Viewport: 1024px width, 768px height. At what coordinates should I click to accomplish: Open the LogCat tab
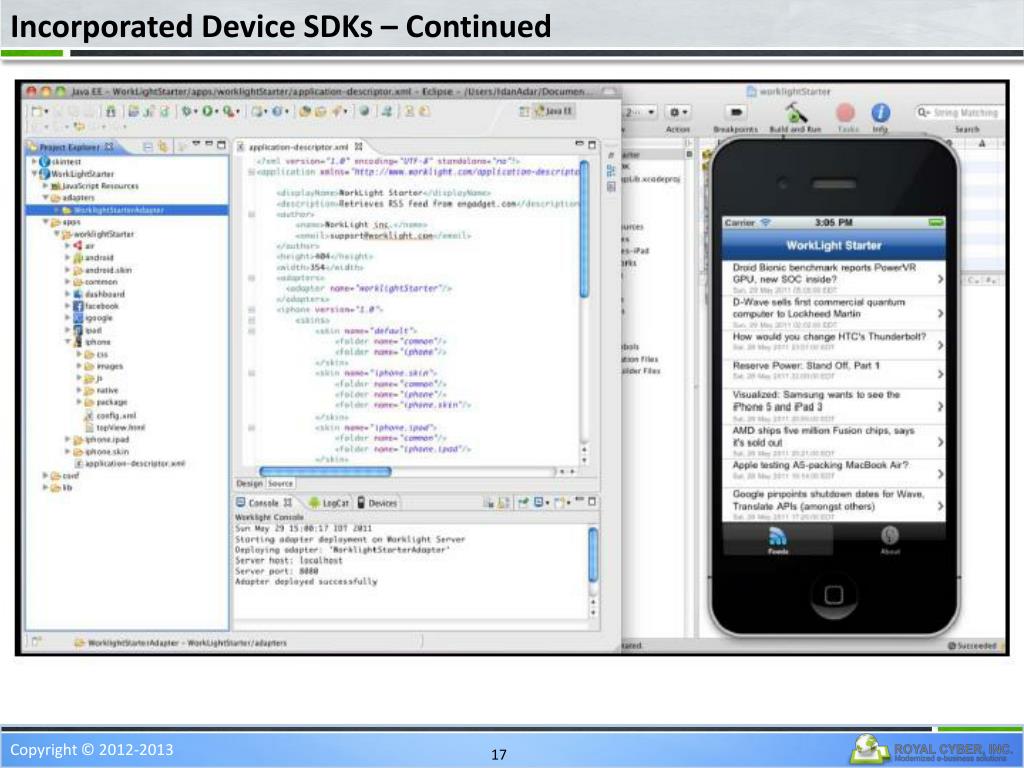(x=329, y=503)
